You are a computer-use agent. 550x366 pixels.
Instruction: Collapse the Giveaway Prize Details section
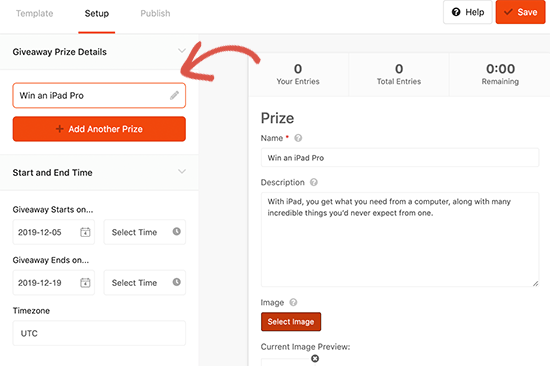(182, 51)
